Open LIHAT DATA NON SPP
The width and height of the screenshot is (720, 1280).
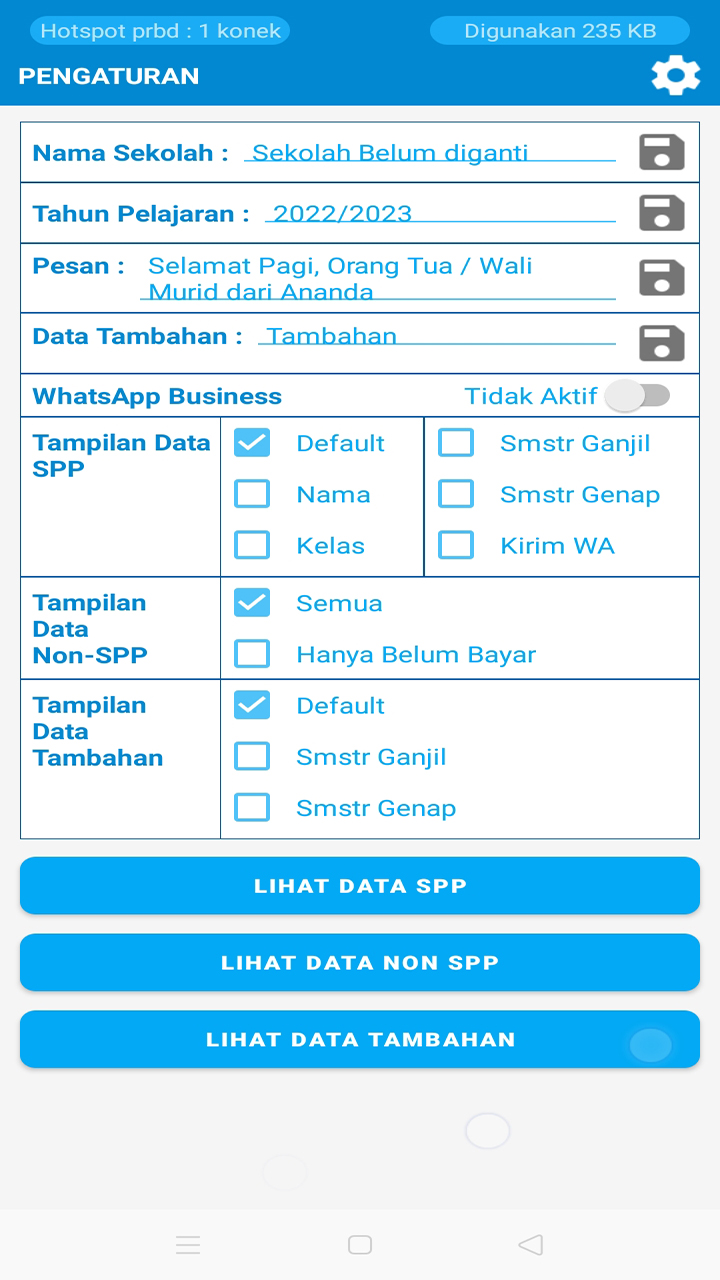pyautogui.click(x=360, y=962)
